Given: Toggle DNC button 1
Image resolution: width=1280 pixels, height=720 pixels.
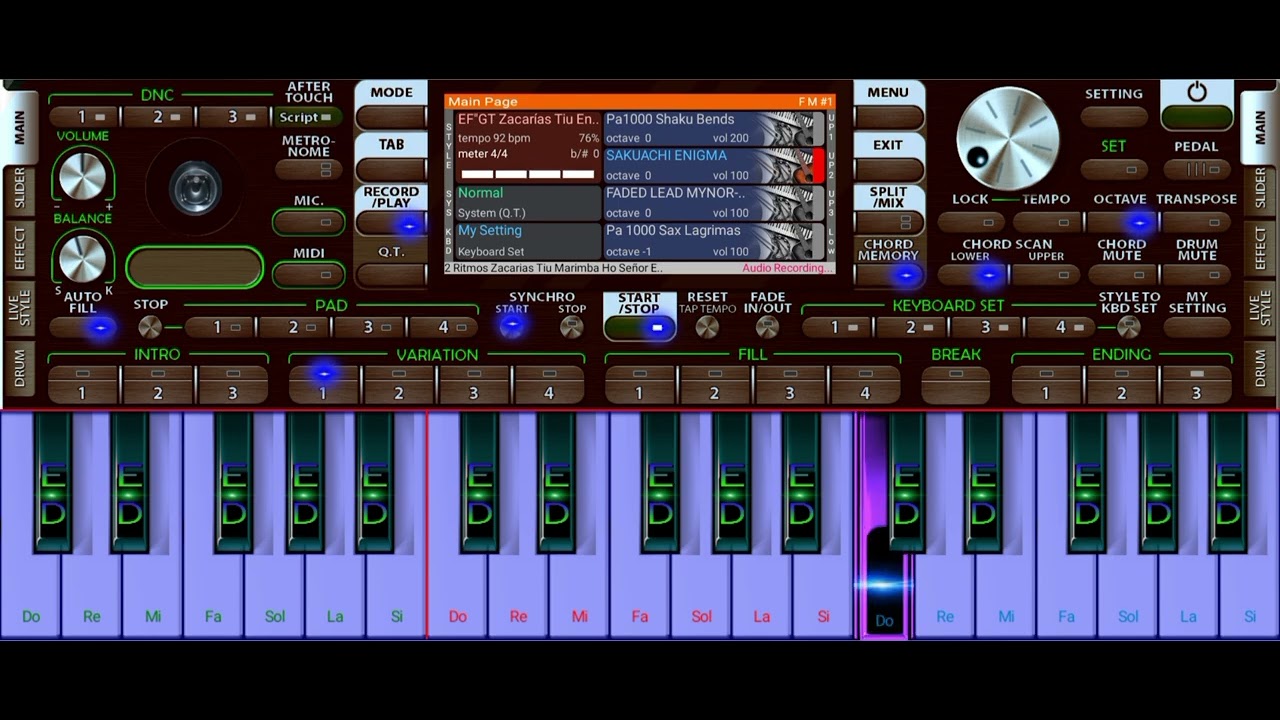Looking at the screenshot, I should tap(84, 117).
